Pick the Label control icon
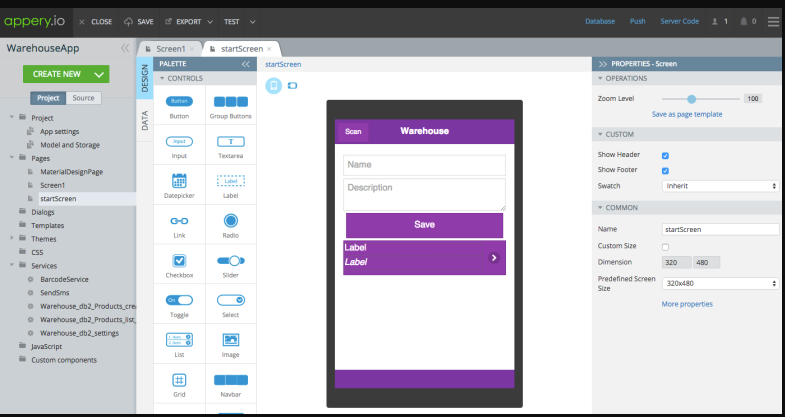 (231, 181)
